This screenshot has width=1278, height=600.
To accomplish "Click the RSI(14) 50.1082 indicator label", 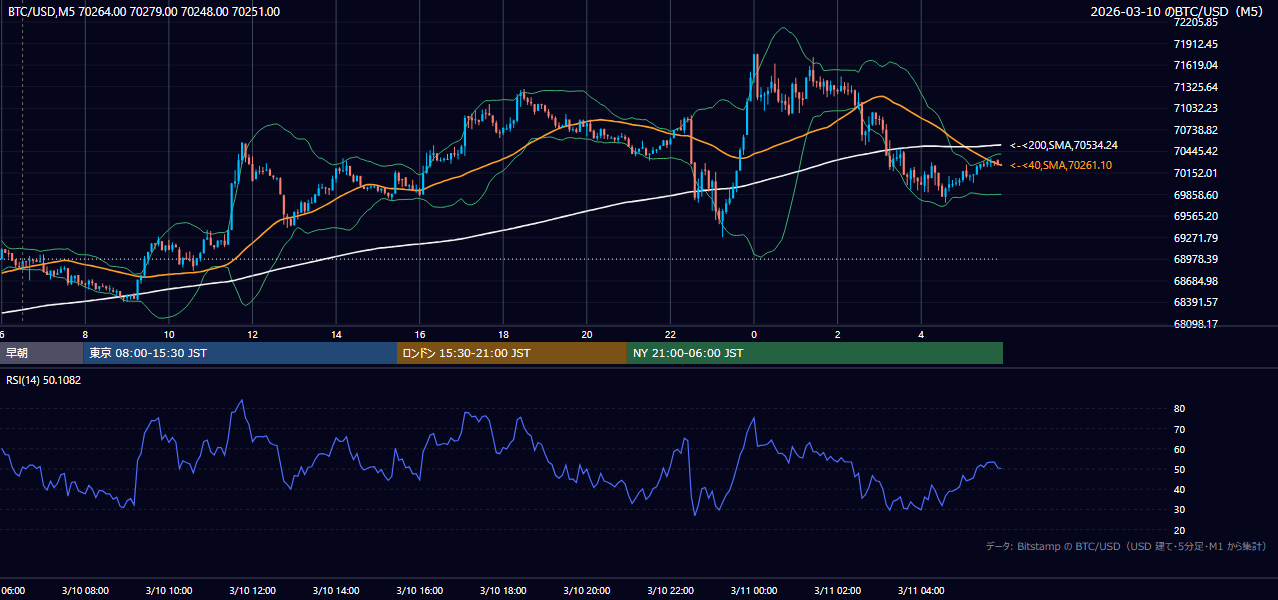I will 44,380.
